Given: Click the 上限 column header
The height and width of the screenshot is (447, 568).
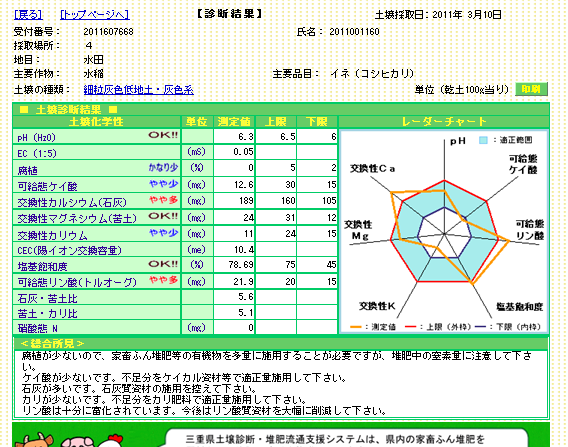Looking at the screenshot, I should pyautogui.click(x=276, y=122).
